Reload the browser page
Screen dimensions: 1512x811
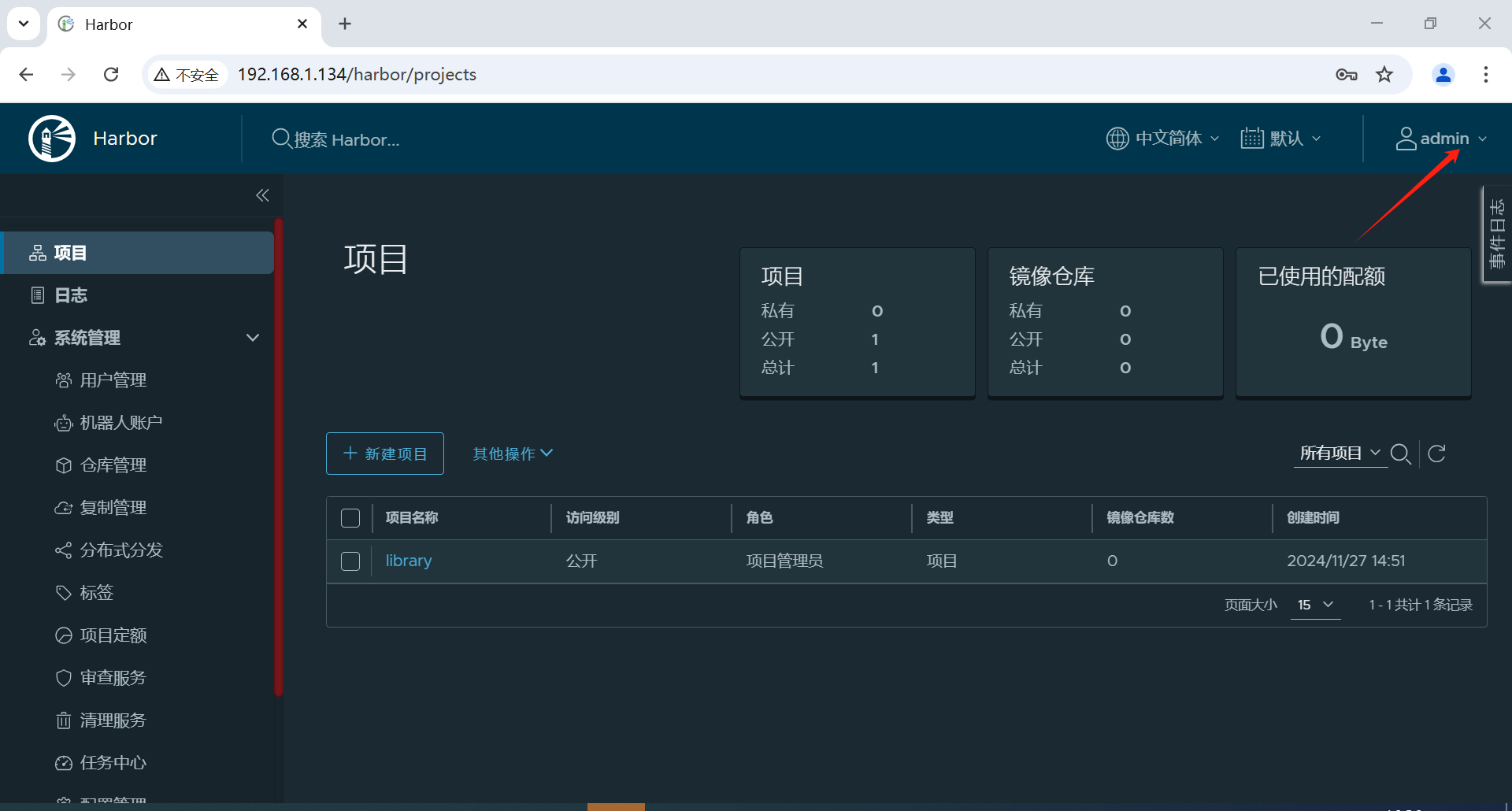(x=111, y=74)
